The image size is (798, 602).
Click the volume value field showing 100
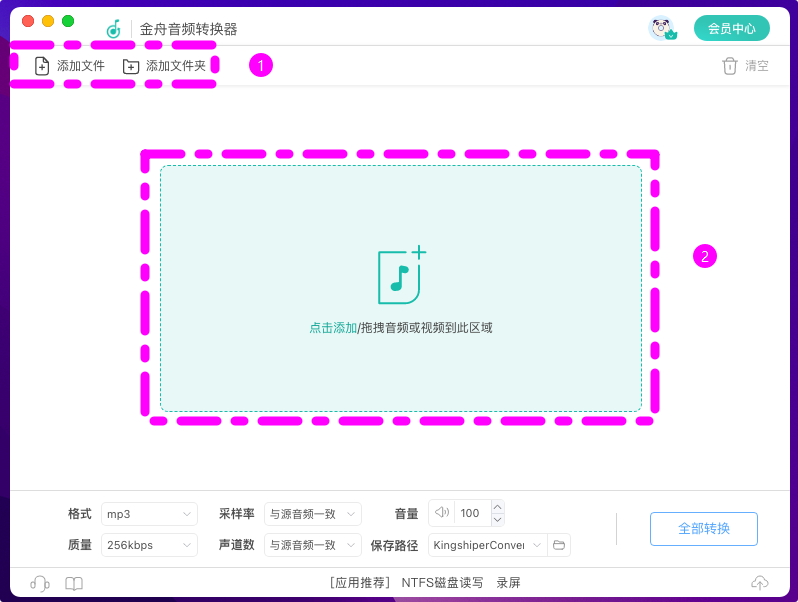click(x=472, y=513)
